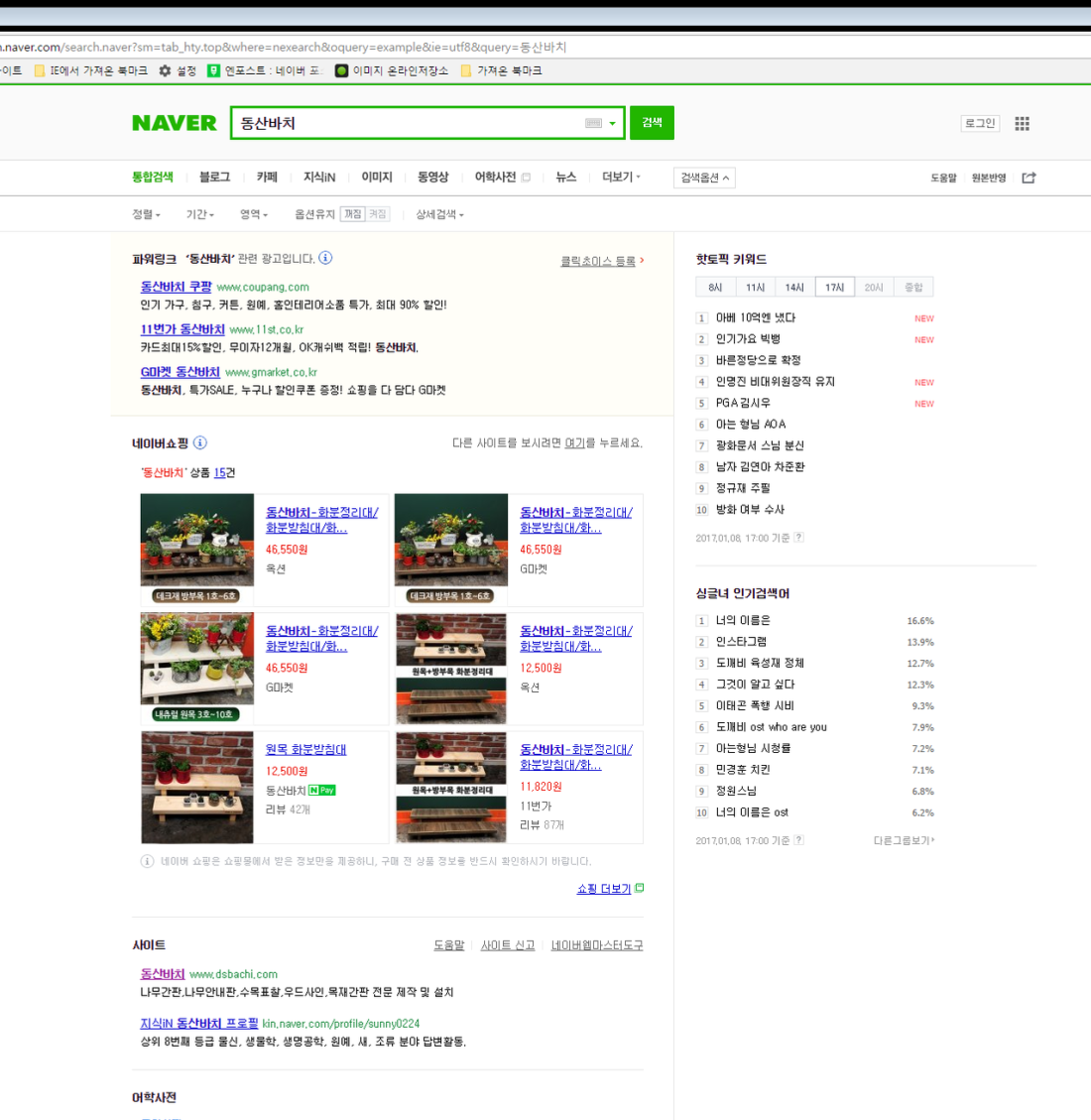Click hot topic keyword 바른정당으로 확정

[x=759, y=360]
